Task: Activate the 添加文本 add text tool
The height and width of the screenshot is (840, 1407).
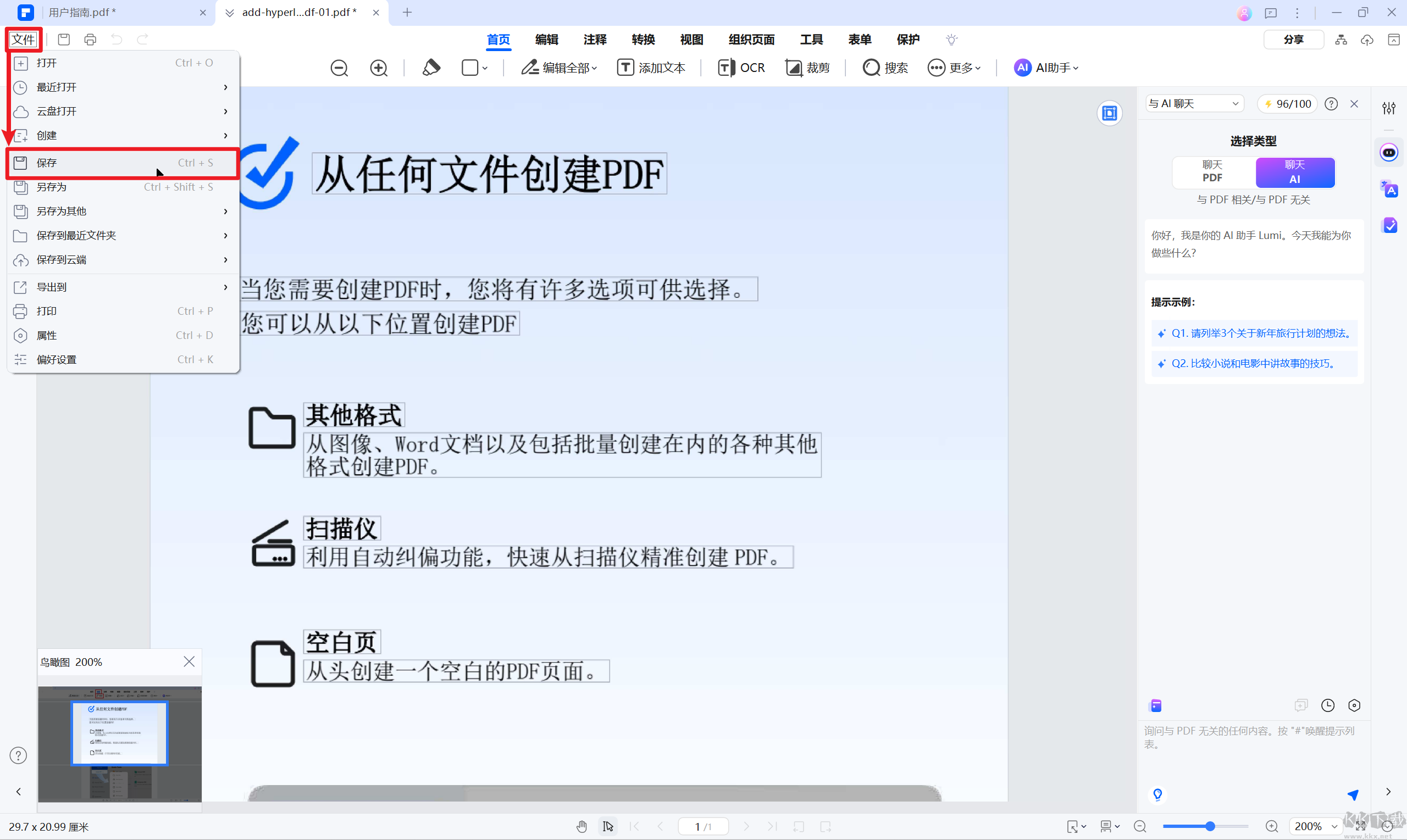Action: click(652, 68)
